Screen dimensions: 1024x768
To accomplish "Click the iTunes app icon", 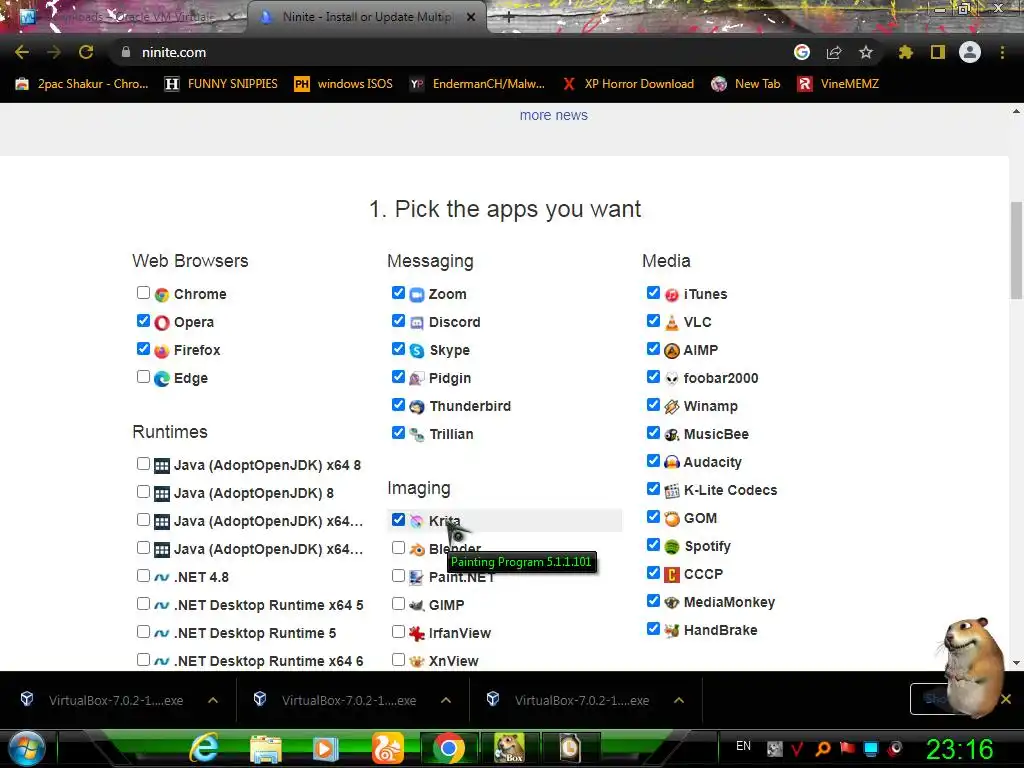I will coord(671,295).
